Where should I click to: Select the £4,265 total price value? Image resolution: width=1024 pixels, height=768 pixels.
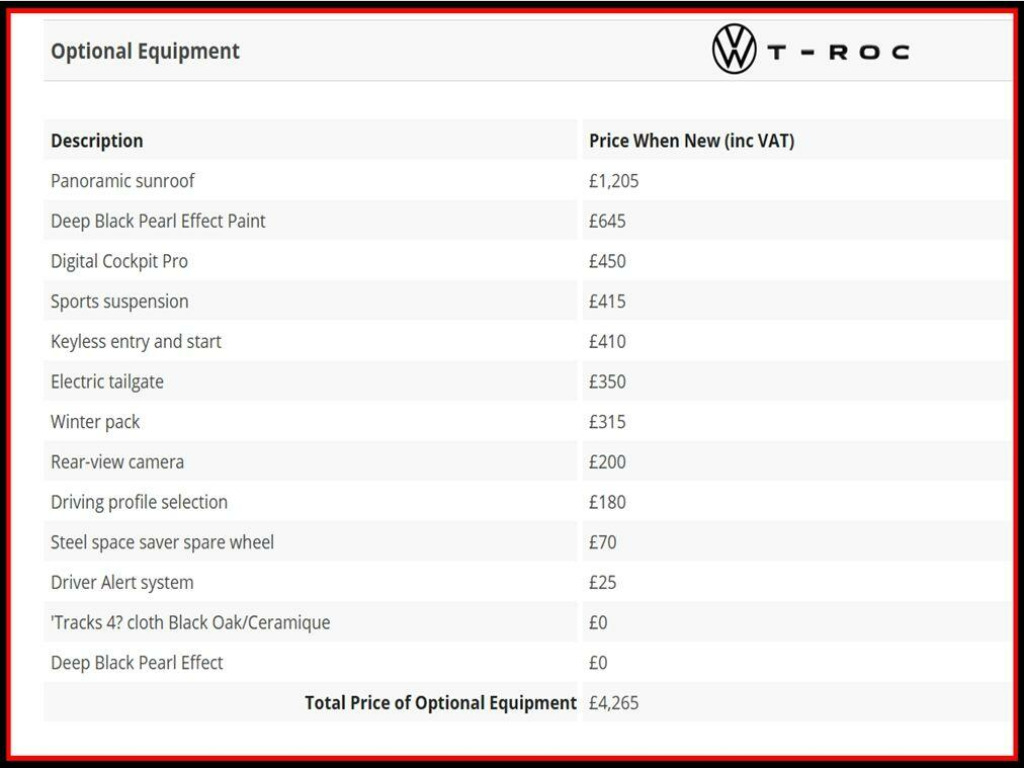coord(613,703)
